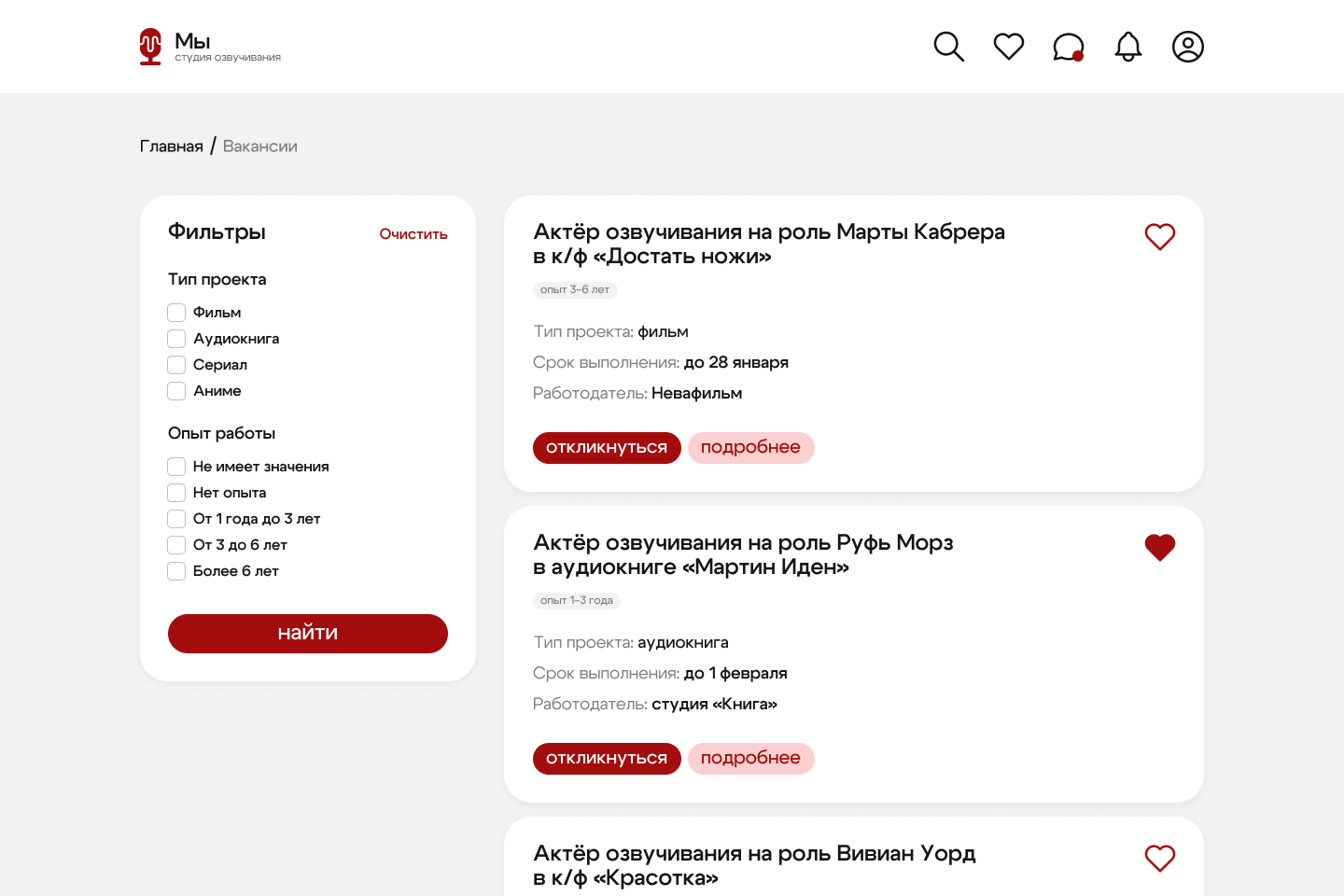
Task: Open подробнее for Мартин Иден vacancy
Action: pyautogui.click(x=750, y=759)
